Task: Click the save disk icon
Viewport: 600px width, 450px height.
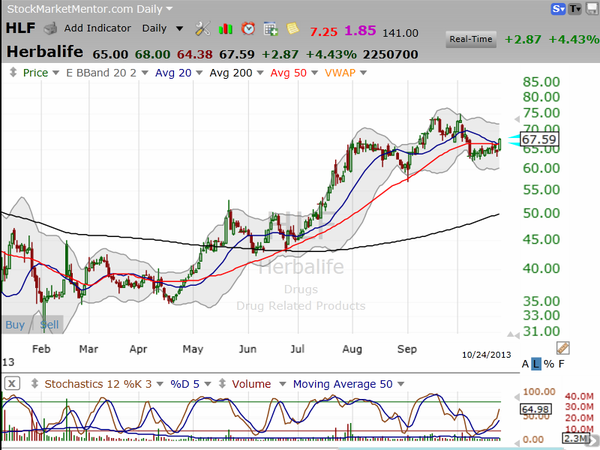Action: [592, 9]
